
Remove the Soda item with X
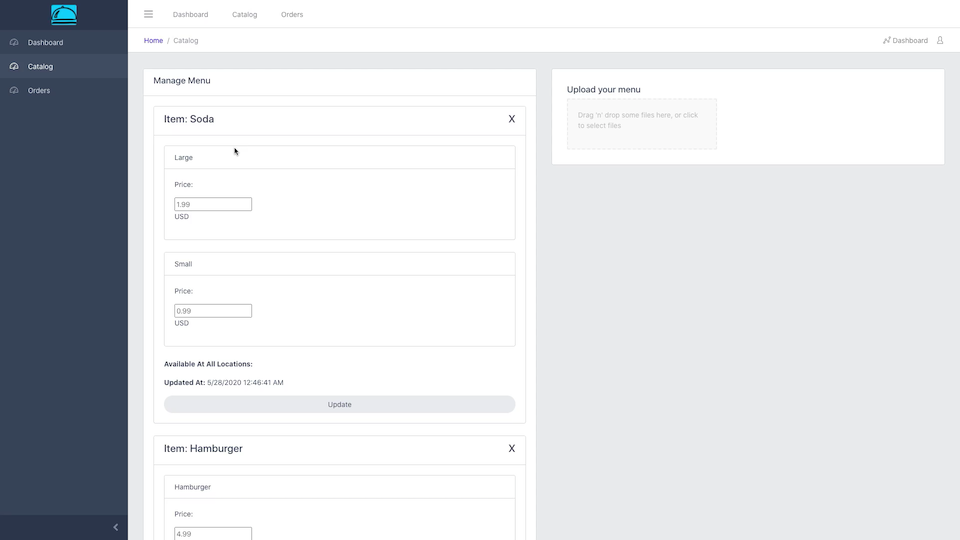tap(512, 119)
